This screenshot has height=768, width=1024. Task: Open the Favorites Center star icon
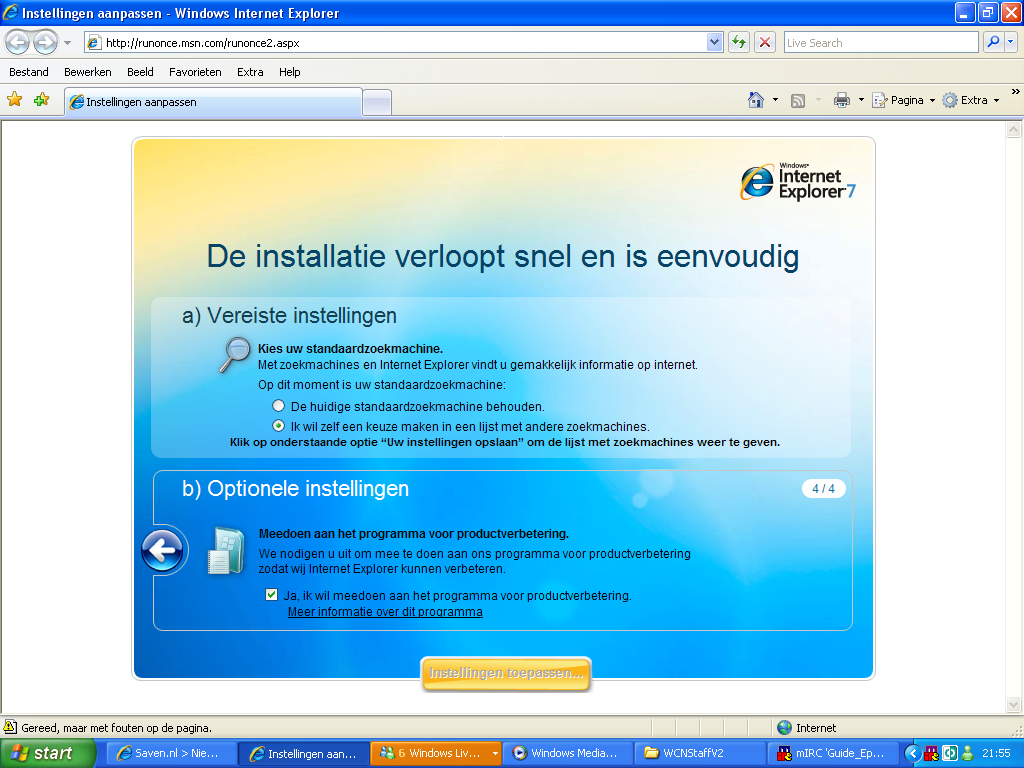click(x=14, y=100)
